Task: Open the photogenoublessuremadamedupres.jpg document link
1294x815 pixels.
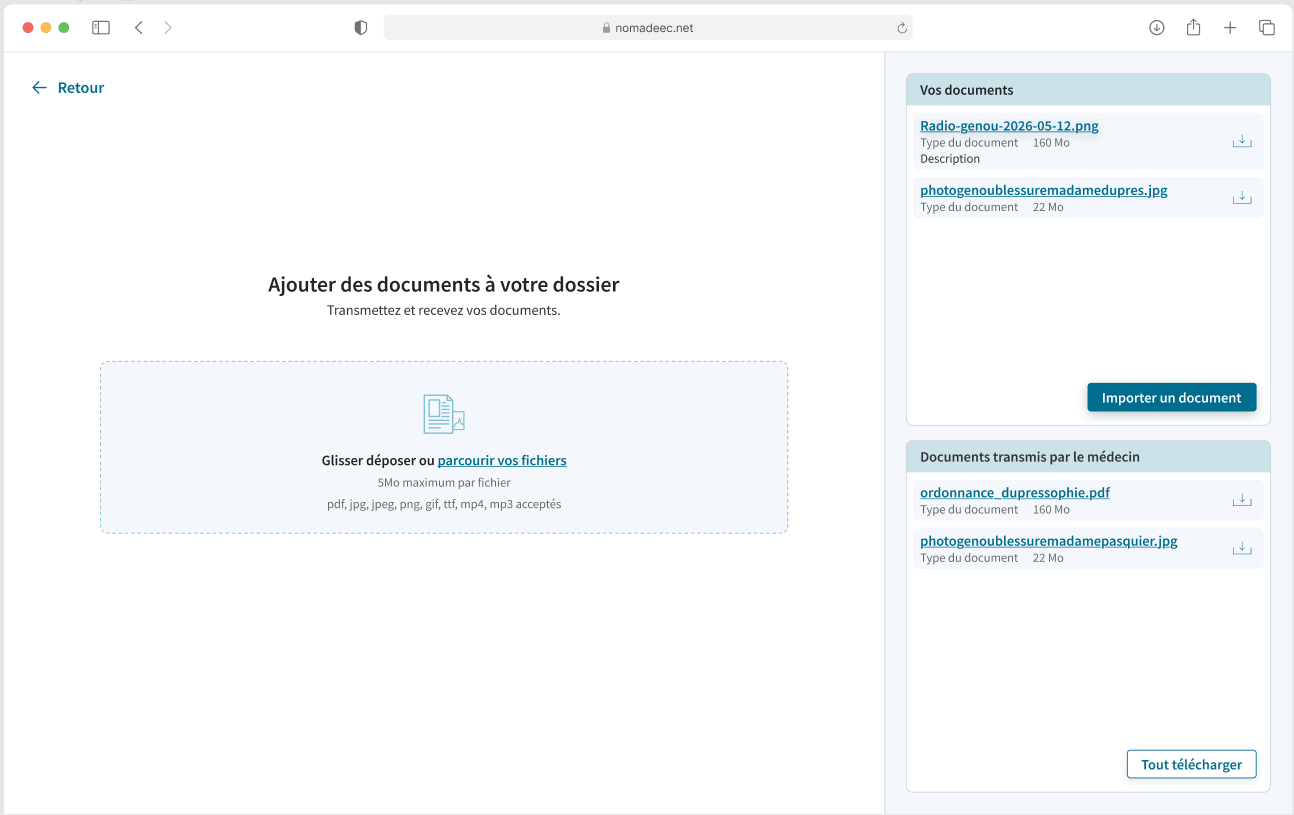Action: 1044,190
